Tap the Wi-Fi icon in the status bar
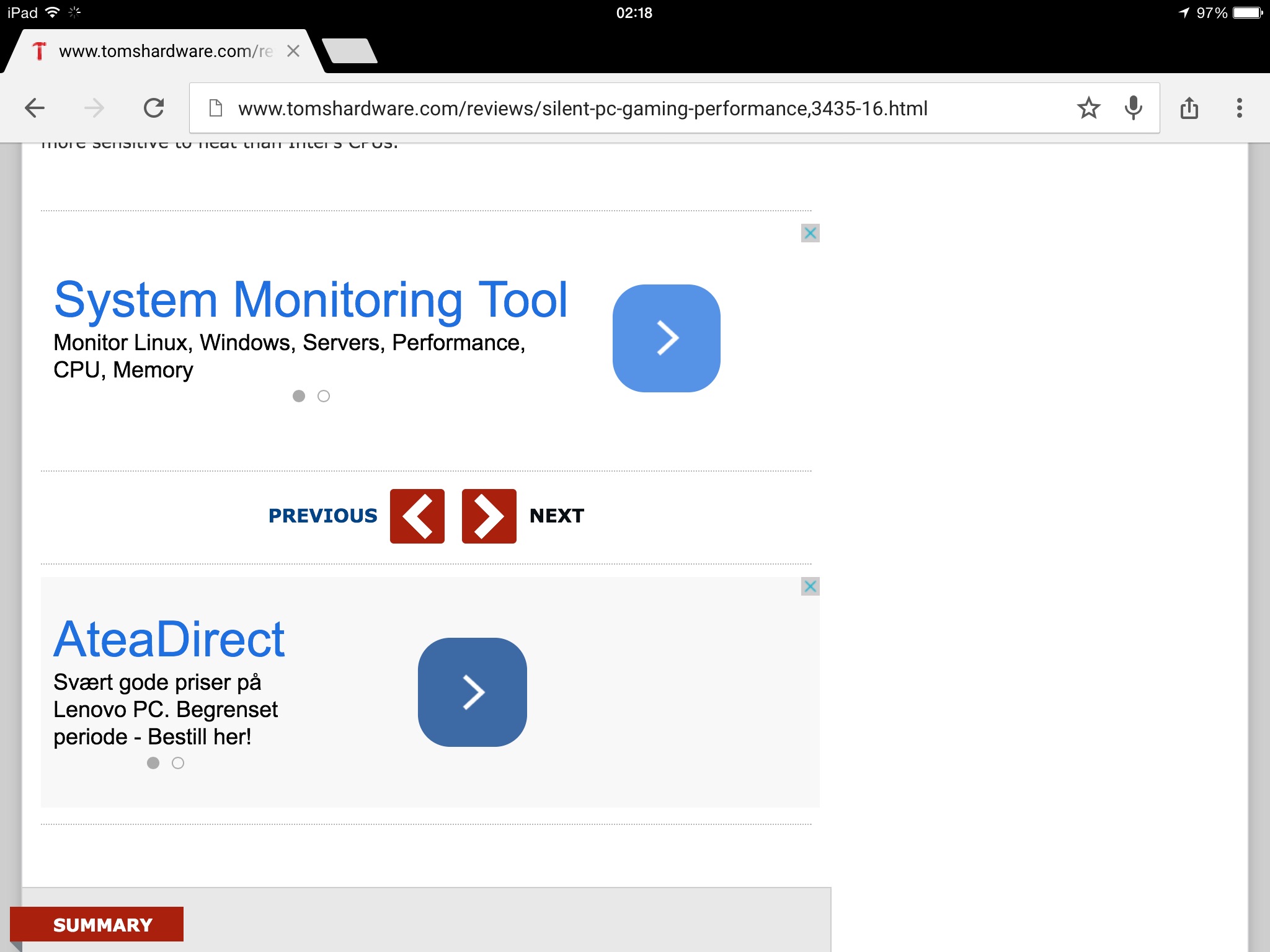Screen dimensions: 1270x952 pos(53,12)
